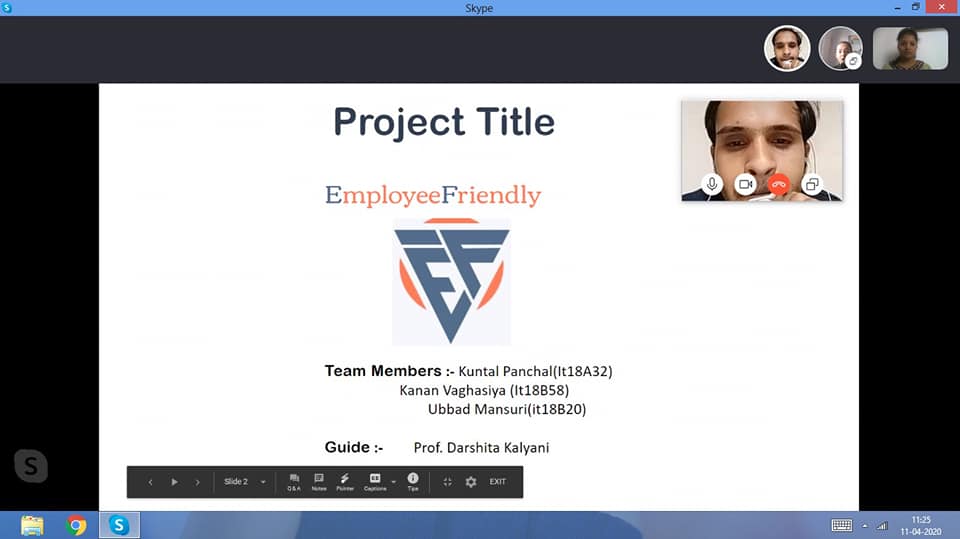960x539 pixels.
Task: Open the Slide 2 selector dropdown
Action: point(244,481)
